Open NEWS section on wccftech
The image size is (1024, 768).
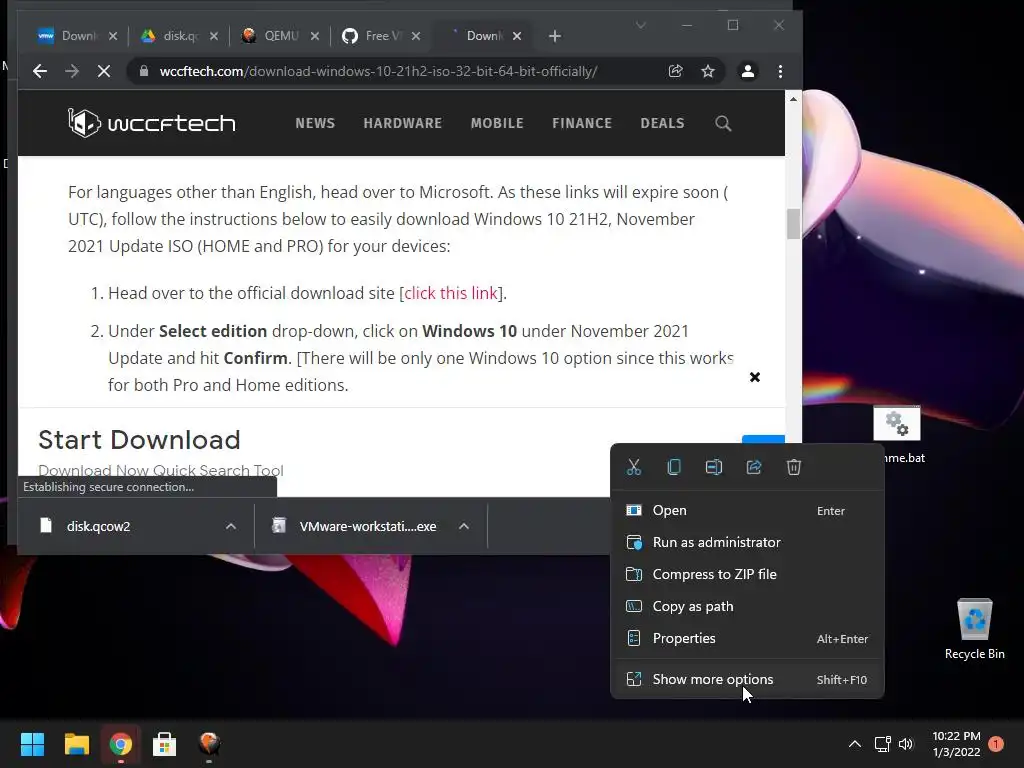tap(315, 123)
